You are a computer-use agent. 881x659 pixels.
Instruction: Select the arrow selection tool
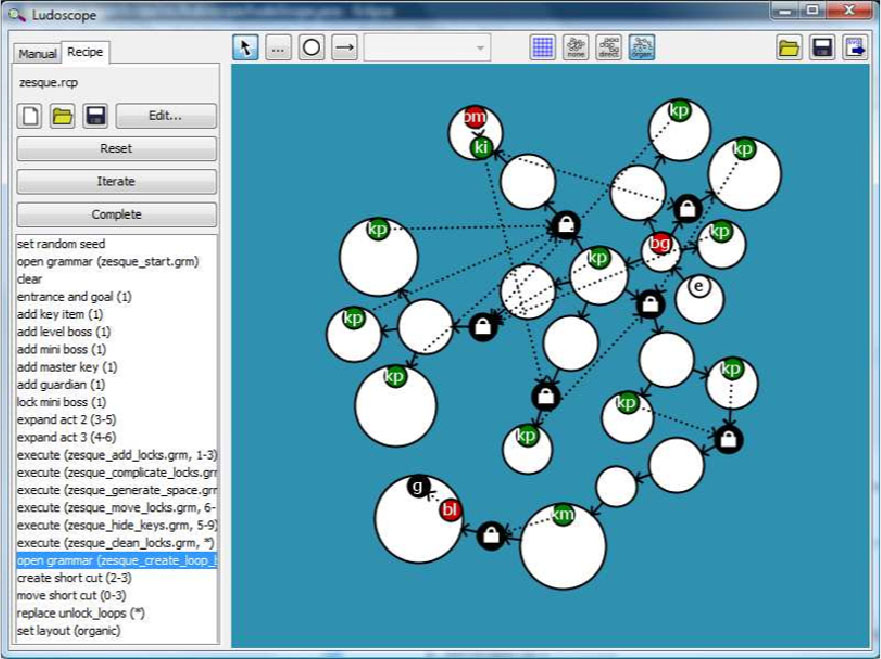[244, 45]
